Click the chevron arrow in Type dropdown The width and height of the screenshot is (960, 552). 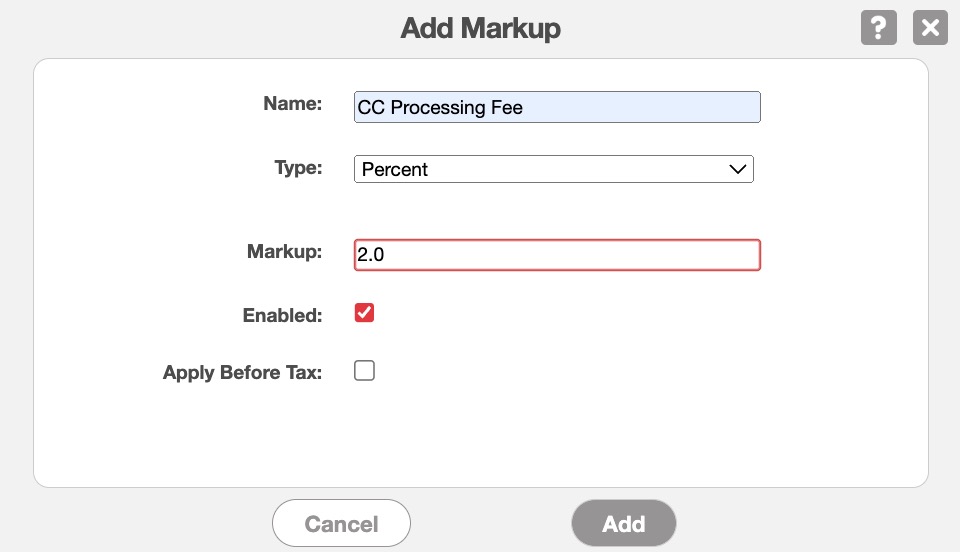point(738,169)
